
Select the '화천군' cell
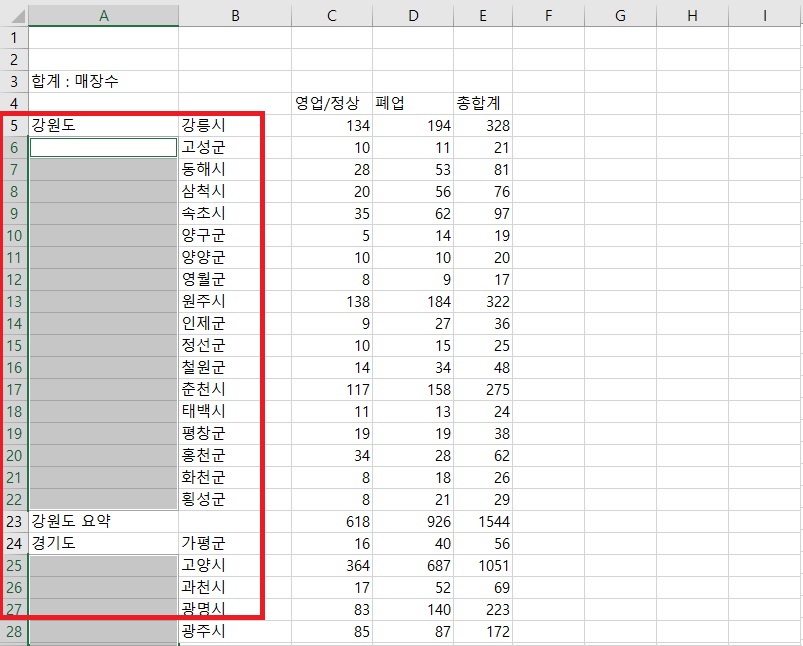pyautogui.click(x=235, y=478)
